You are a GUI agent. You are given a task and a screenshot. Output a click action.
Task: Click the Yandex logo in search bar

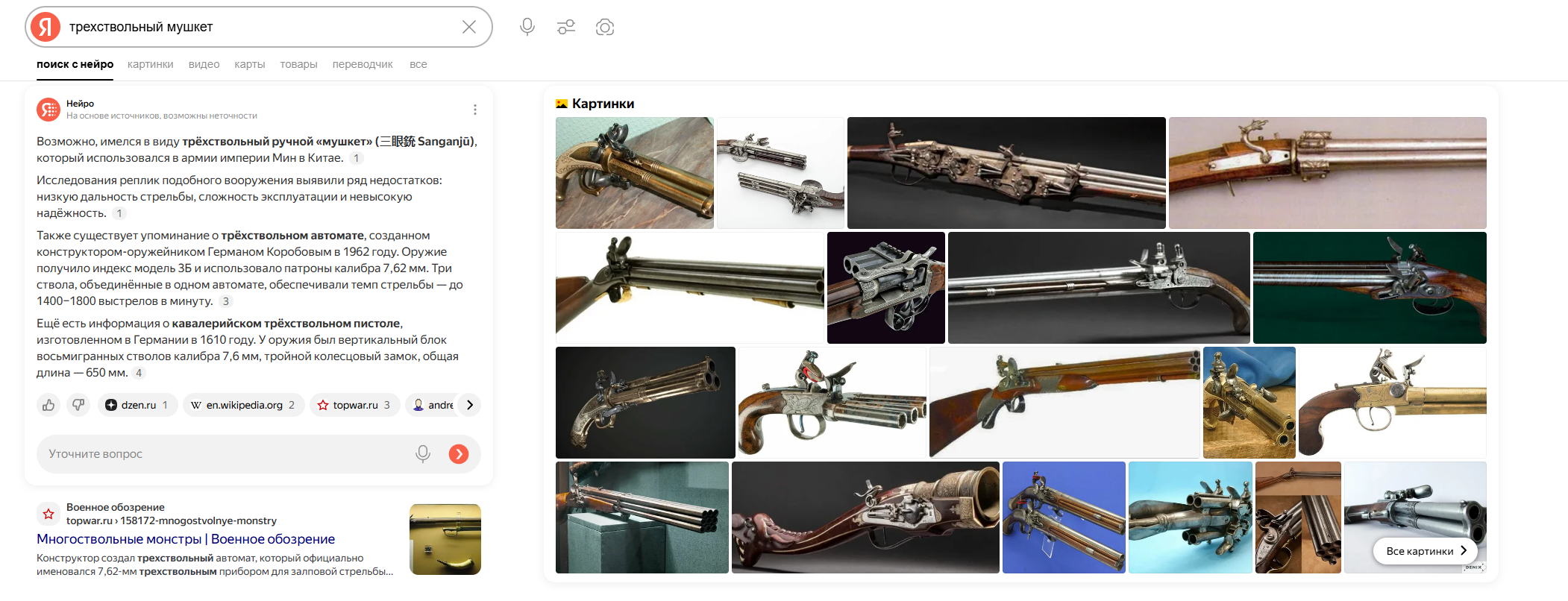[46, 27]
